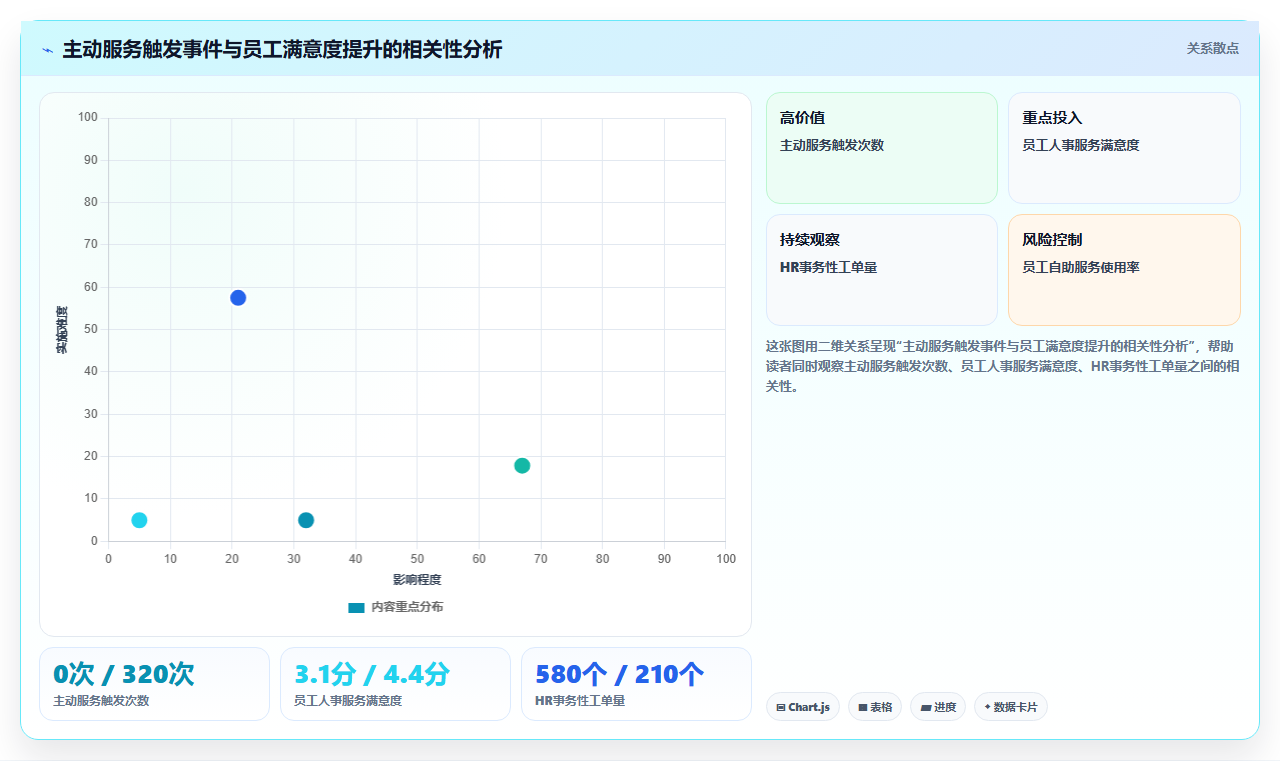Open the 重点投入 card
Viewport: 1280px width, 761px height.
1124,148
